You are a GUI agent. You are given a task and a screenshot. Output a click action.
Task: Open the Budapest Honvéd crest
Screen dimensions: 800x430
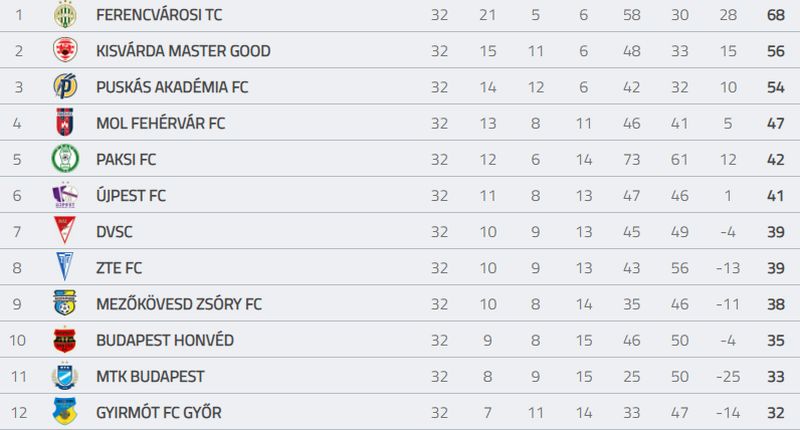65,340
